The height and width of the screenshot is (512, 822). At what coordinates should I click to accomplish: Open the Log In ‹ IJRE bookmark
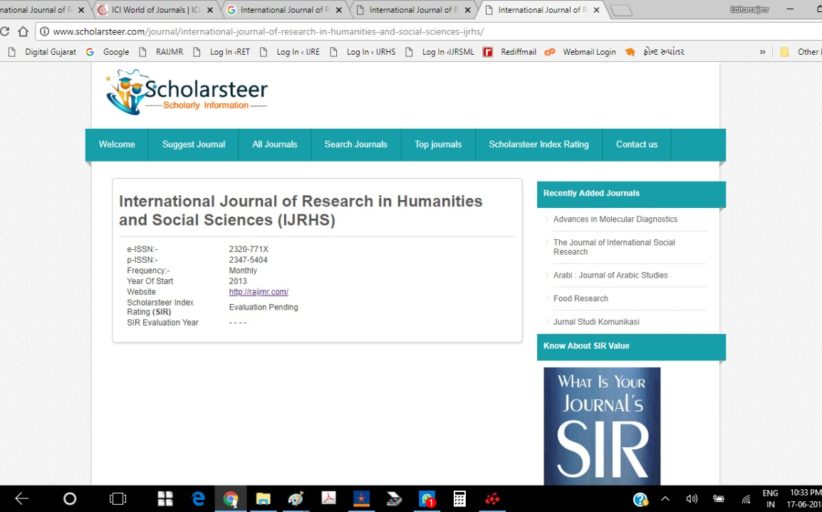tap(289, 52)
